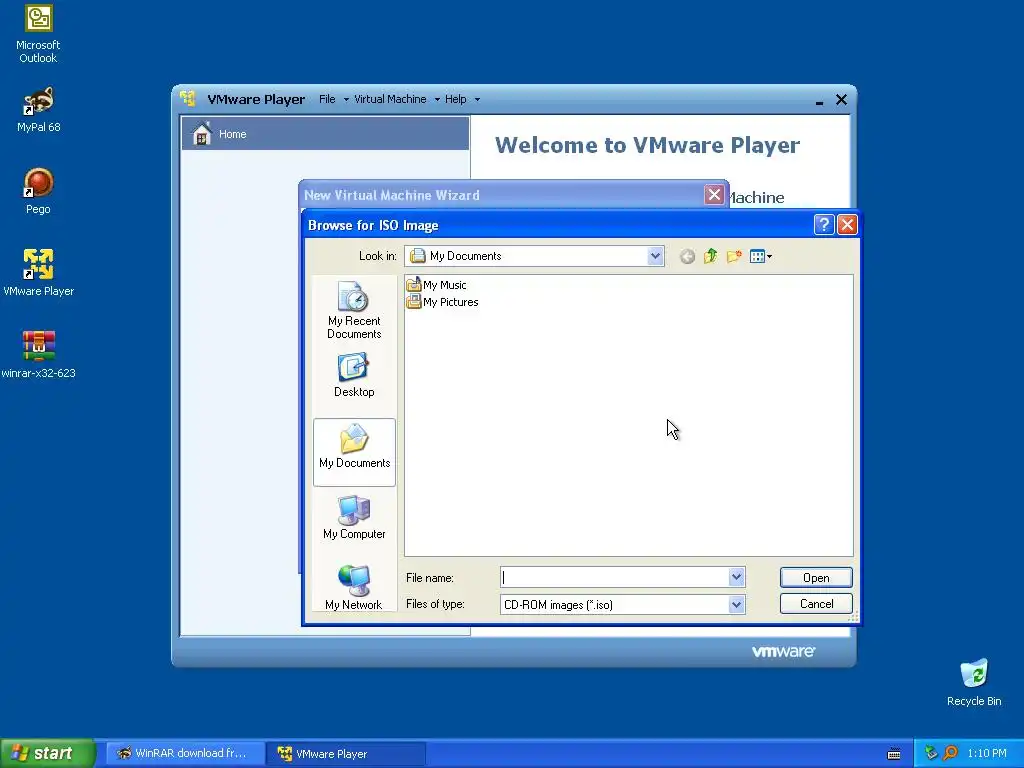Image resolution: width=1024 pixels, height=768 pixels.
Task: Open the Help menu in VMware Player
Action: click(x=462, y=99)
